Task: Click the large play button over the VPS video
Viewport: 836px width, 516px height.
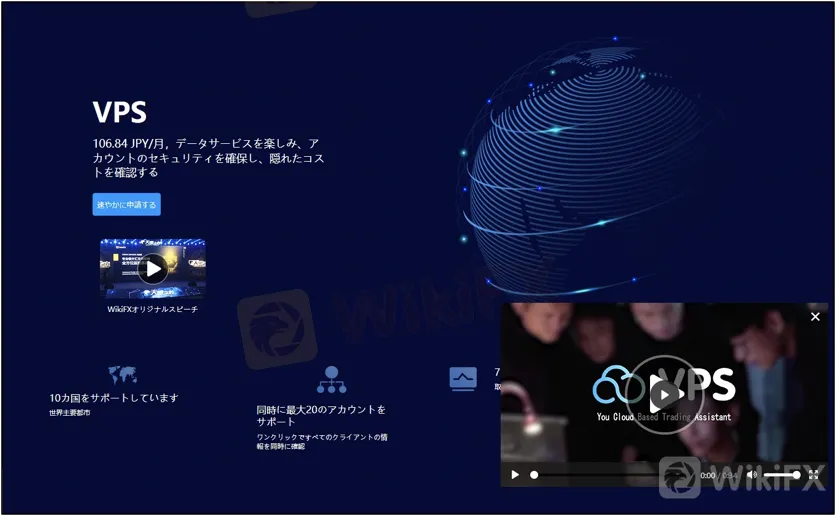Action: click(x=664, y=394)
